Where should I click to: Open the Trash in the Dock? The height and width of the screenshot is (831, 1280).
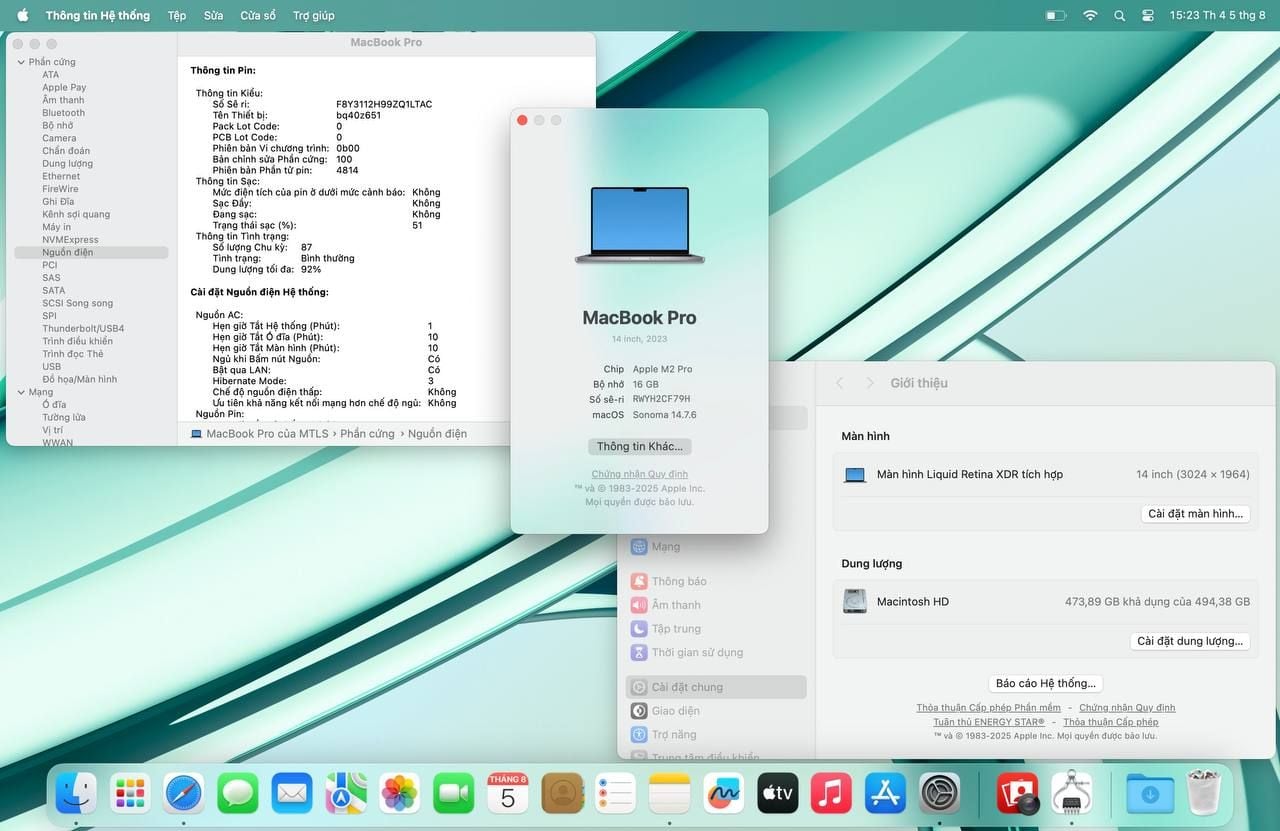tap(1204, 793)
